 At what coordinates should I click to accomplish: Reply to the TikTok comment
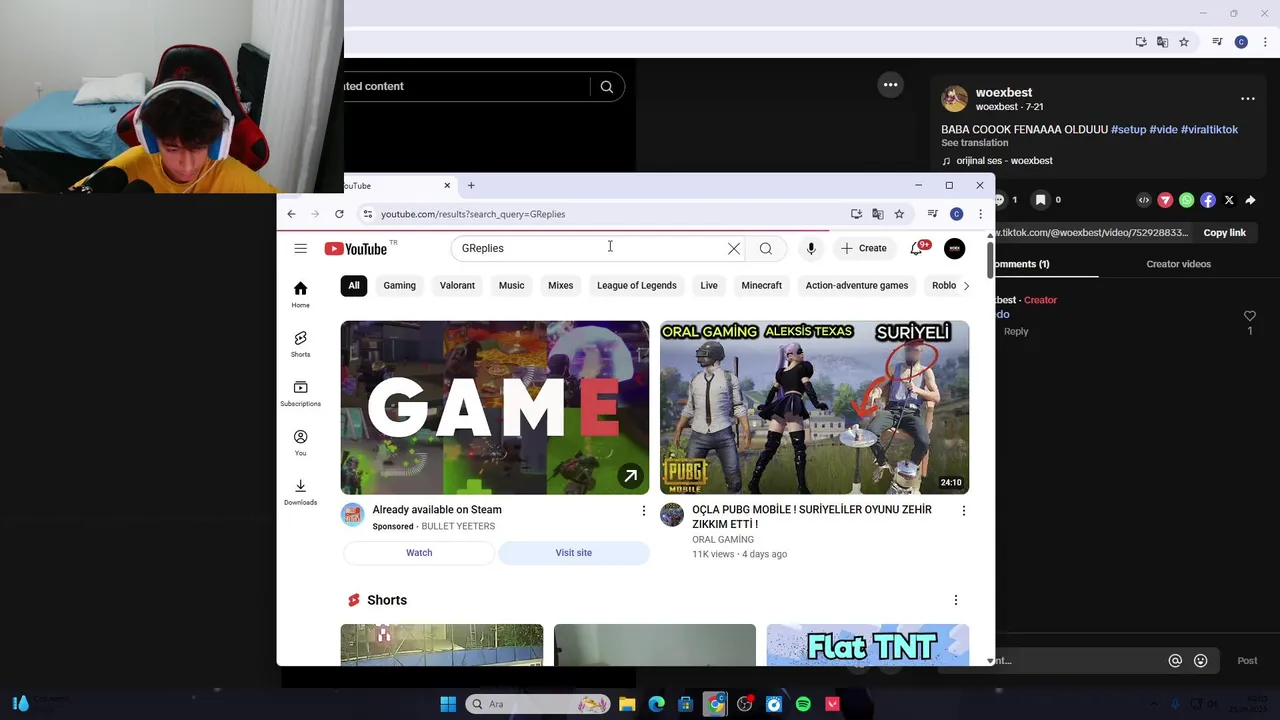1016,332
